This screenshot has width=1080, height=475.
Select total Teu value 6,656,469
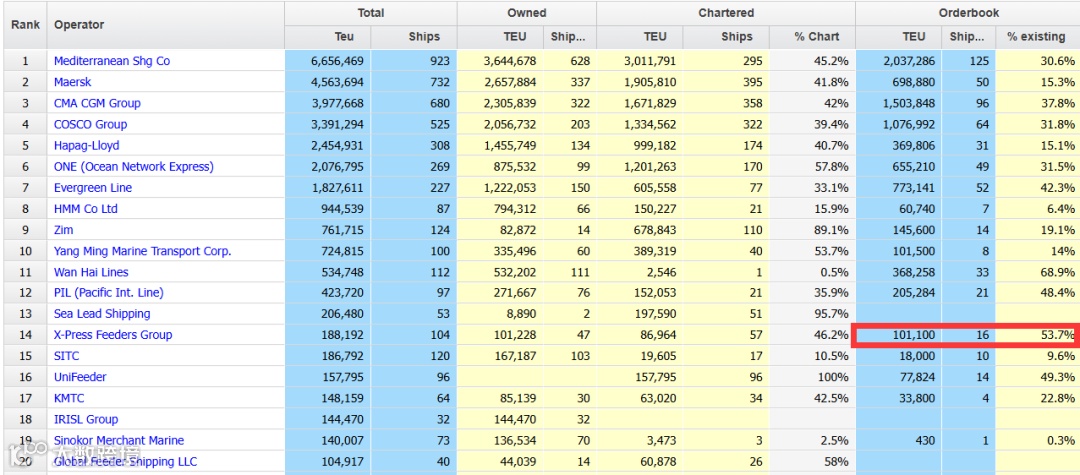coord(338,61)
